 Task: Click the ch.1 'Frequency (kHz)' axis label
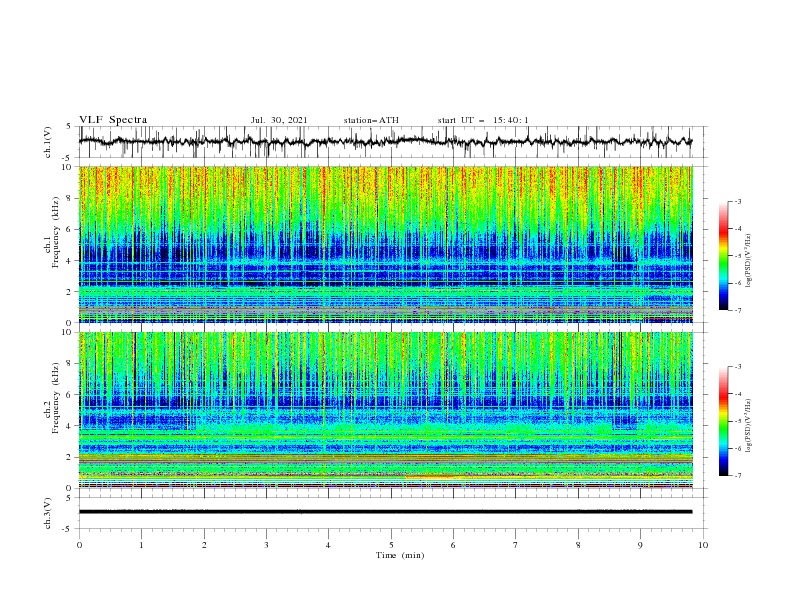(55, 230)
